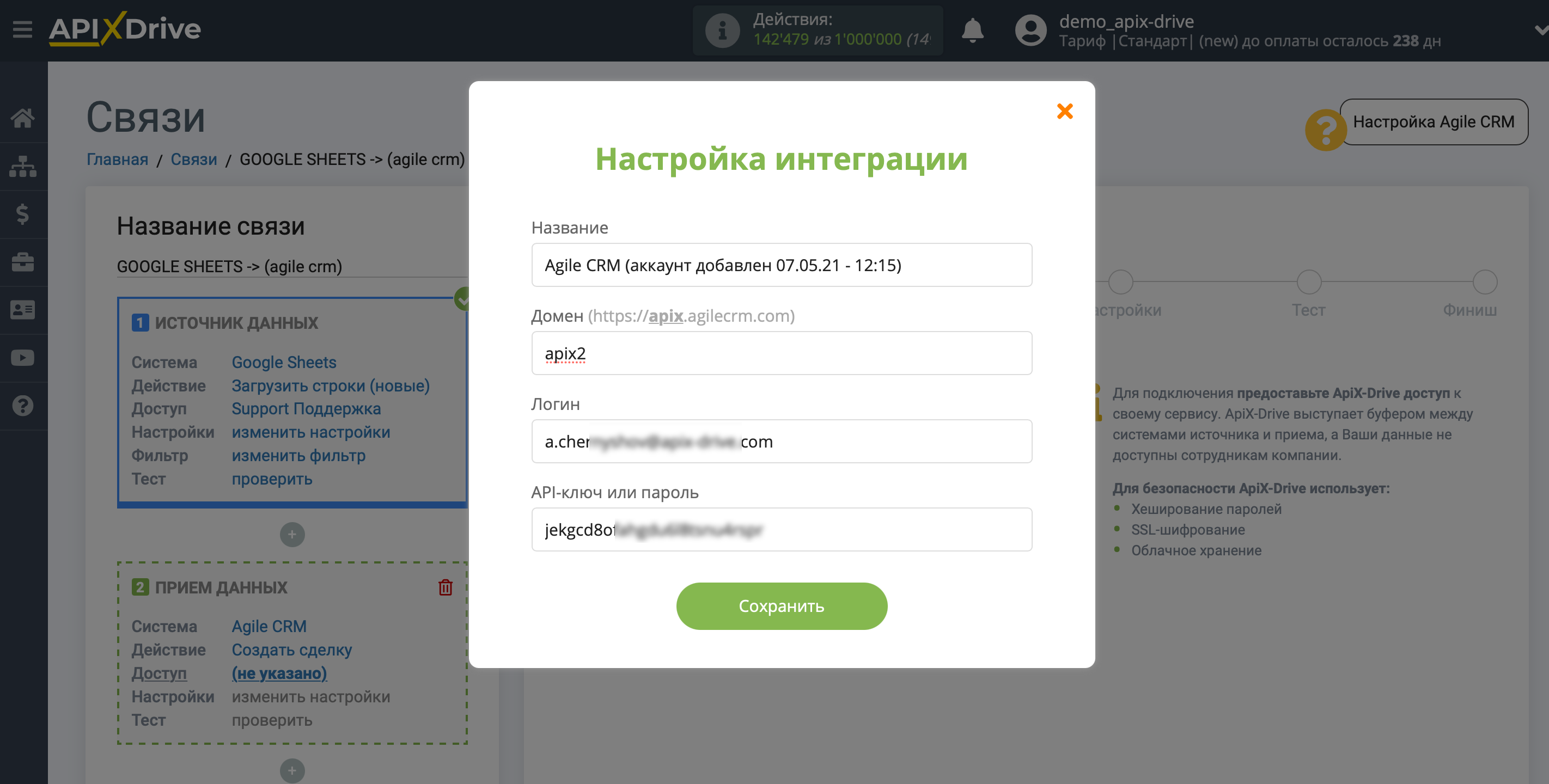Open billing dollar icon in sidebar

(23, 214)
